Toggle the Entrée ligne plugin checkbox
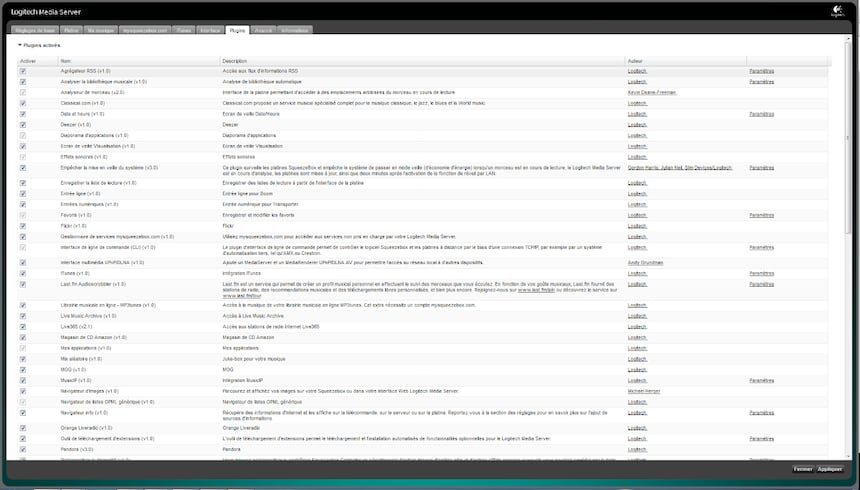 [x=23, y=194]
